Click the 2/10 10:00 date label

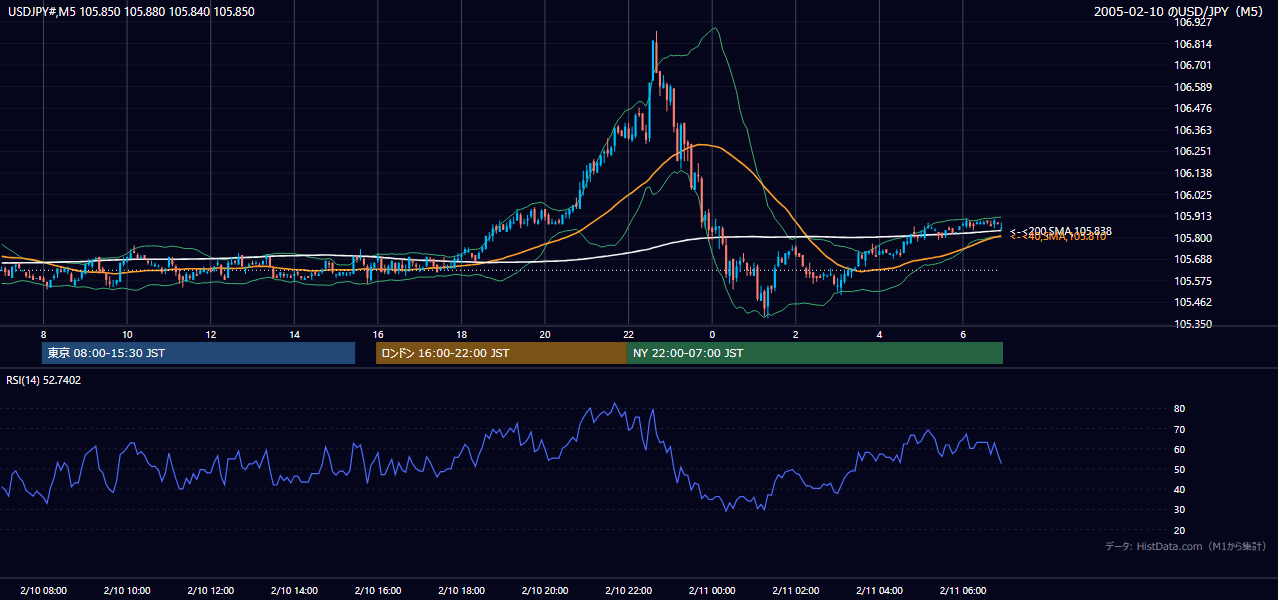(127, 590)
